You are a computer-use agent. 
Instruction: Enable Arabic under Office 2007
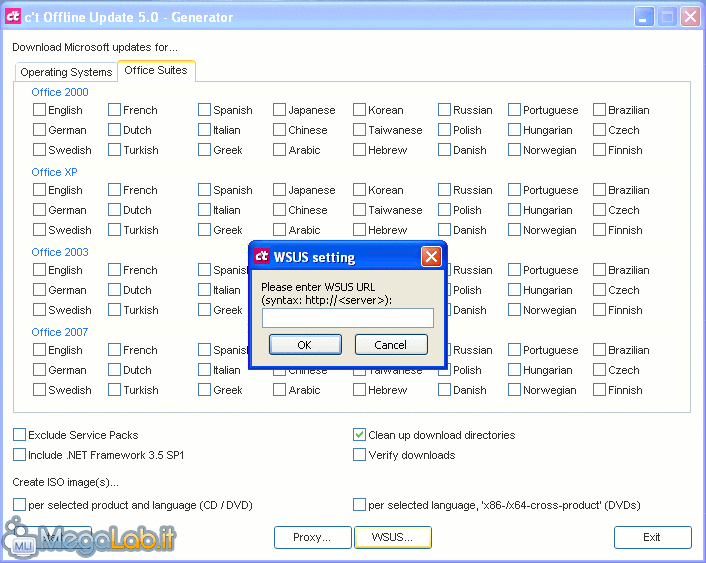(279, 390)
